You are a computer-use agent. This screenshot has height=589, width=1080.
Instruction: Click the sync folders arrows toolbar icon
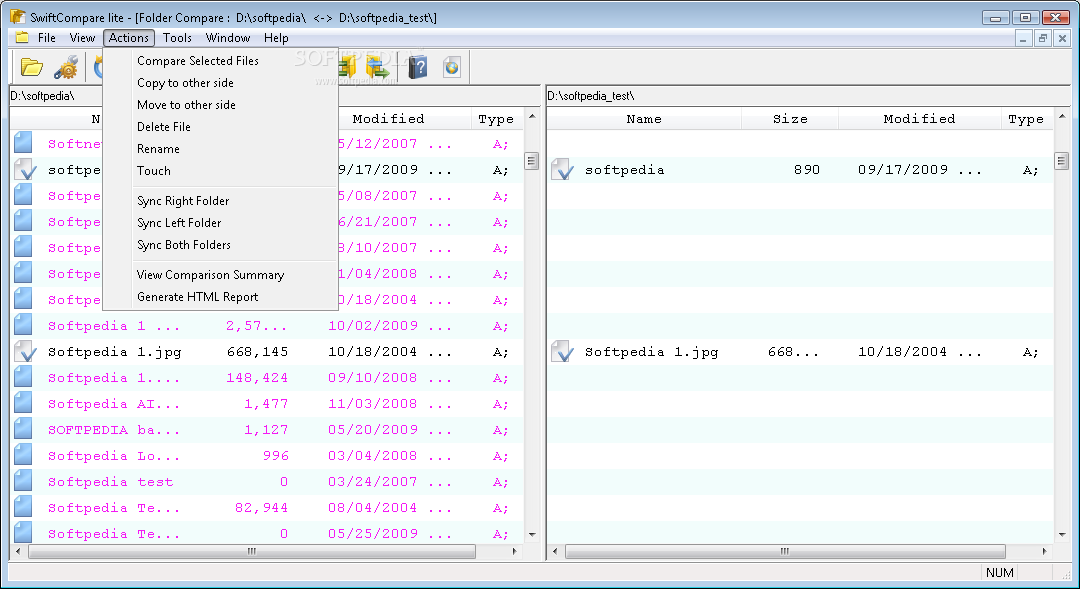[x=377, y=68]
